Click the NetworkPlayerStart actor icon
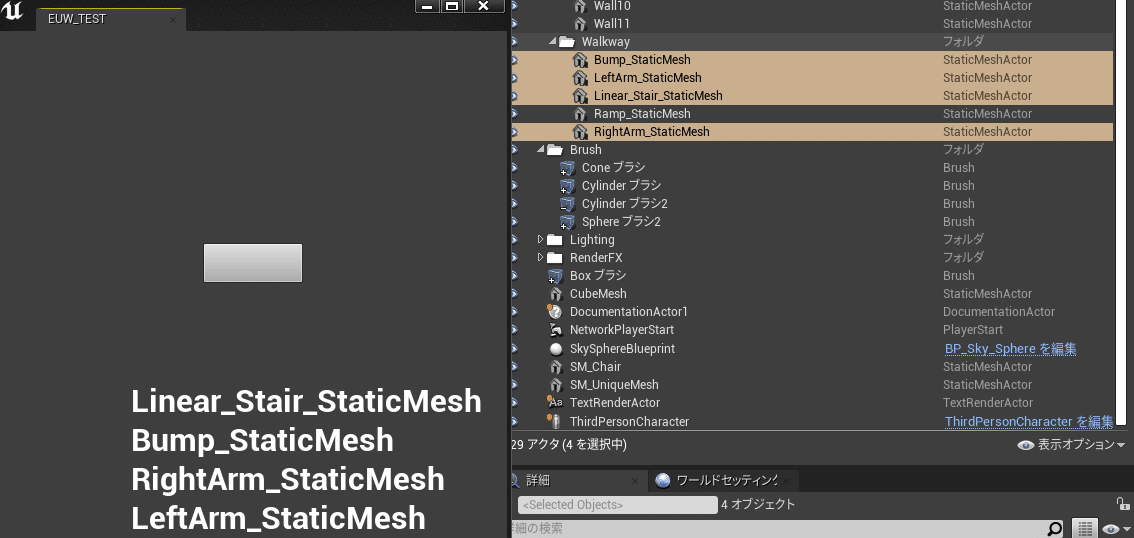The height and width of the screenshot is (538, 1134). [x=555, y=330]
